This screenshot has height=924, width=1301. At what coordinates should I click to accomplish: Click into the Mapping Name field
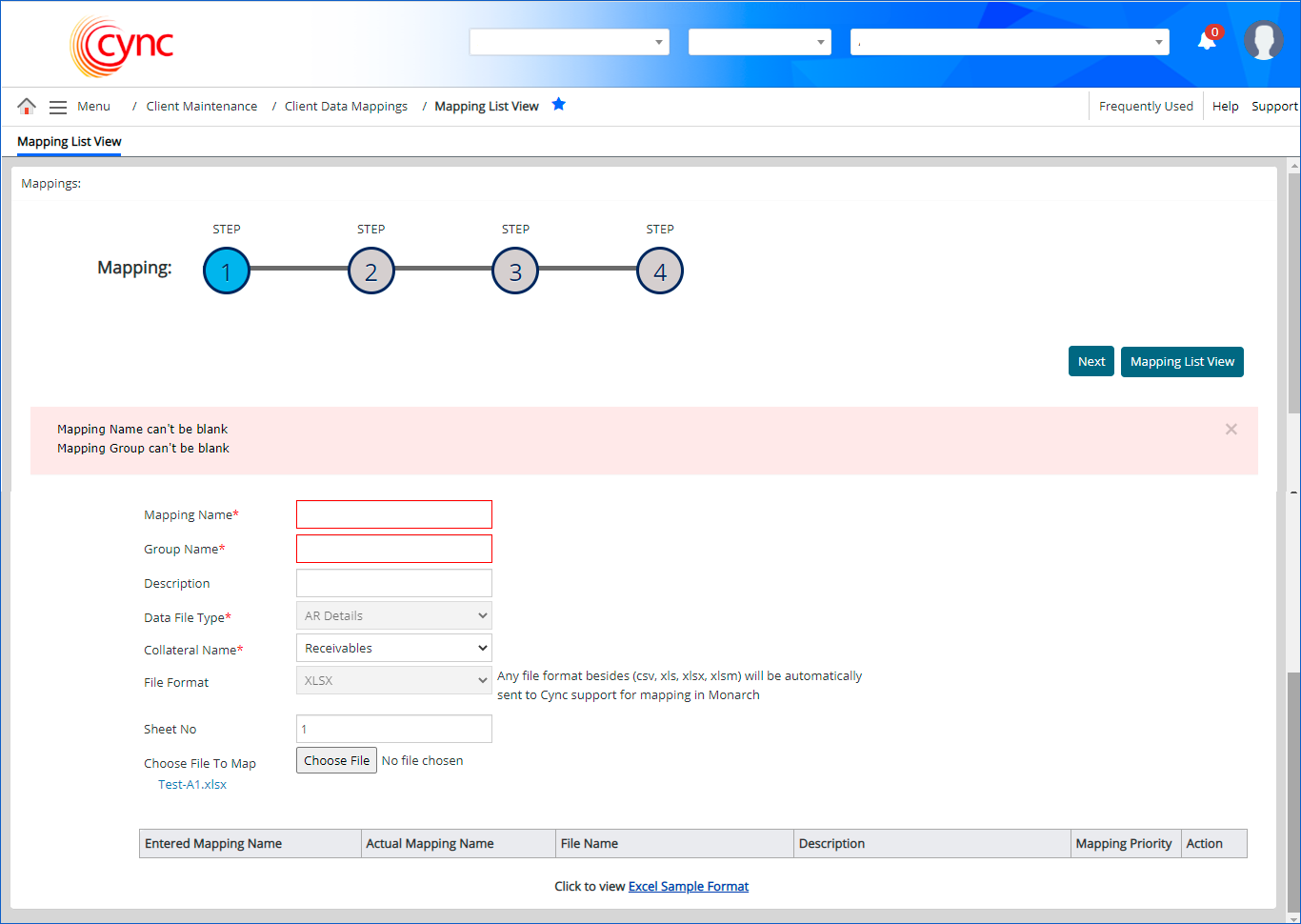click(394, 514)
